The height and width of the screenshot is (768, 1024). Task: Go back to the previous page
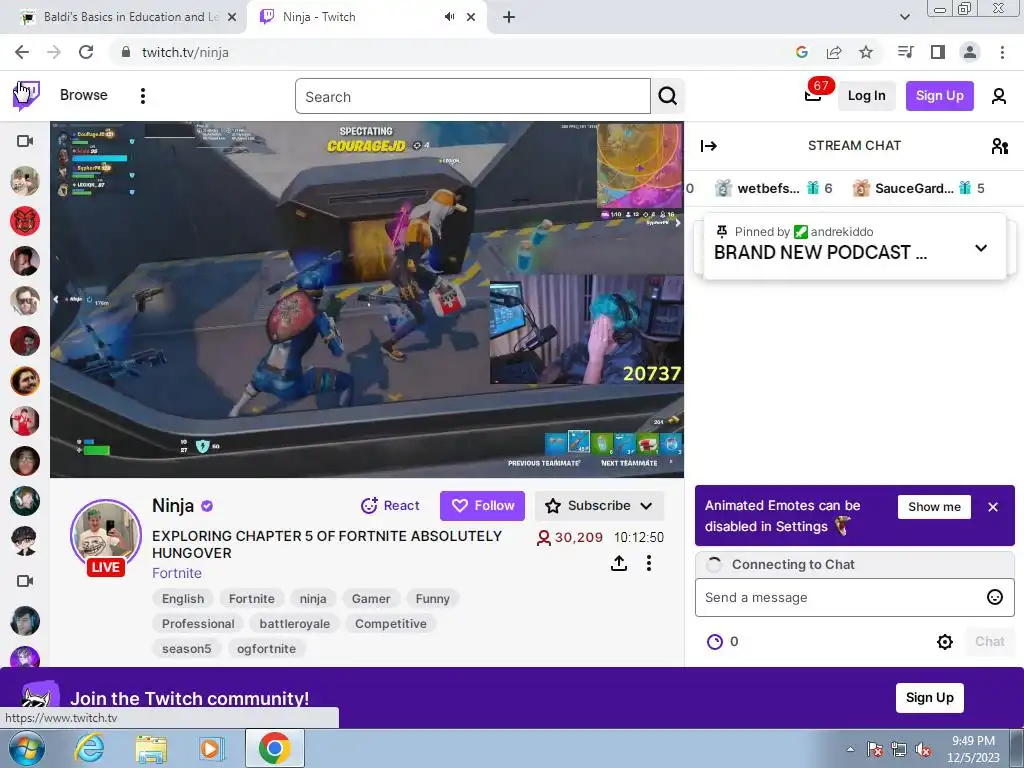tap(22, 52)
